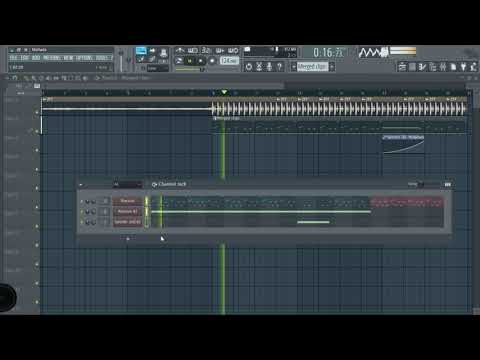The height and width of the screenshot is (360, 480).
Task: Open playlist options menu arrow
Action: [7, 78]
